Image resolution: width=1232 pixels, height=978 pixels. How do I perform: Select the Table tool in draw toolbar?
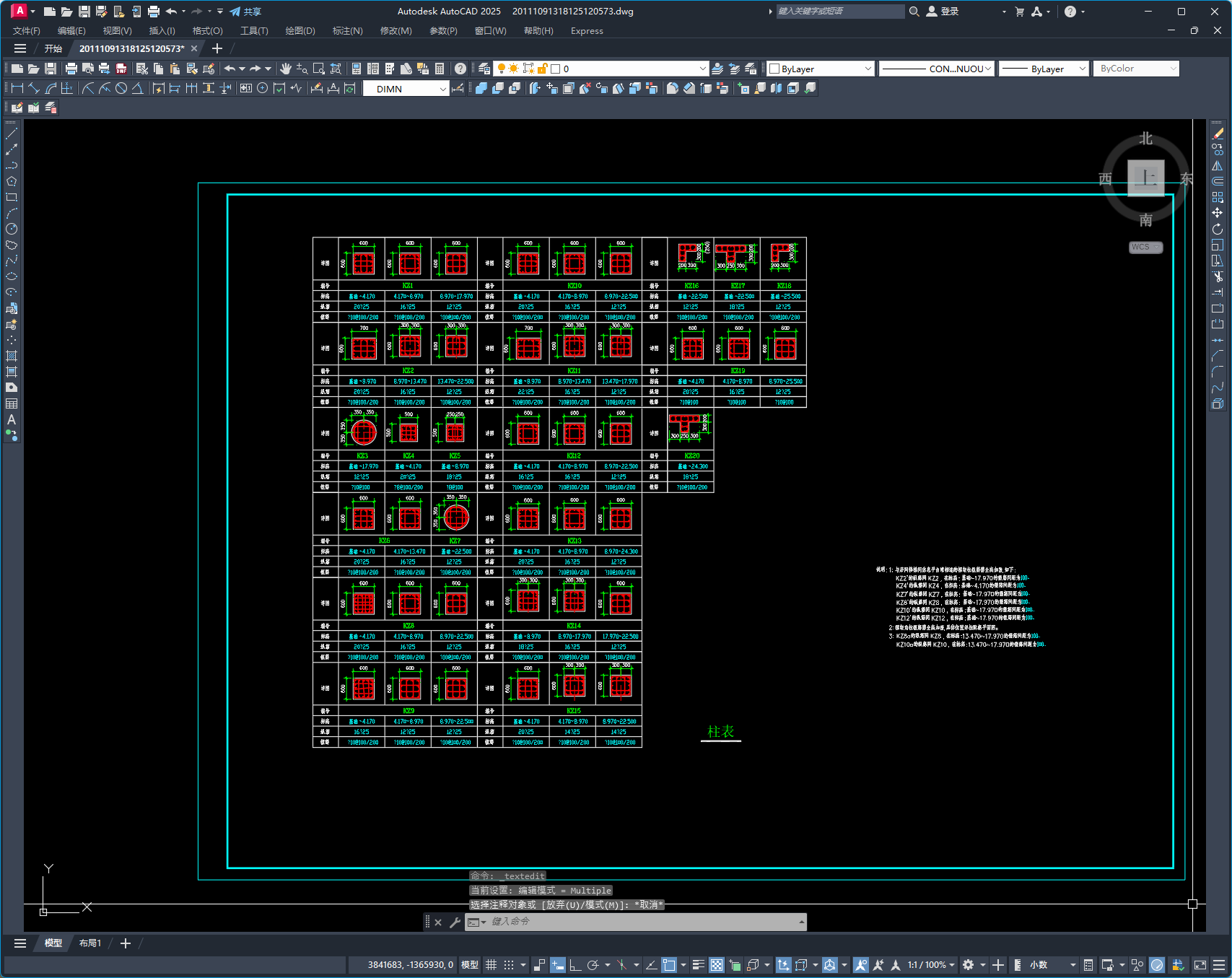pyautogui.click(x=12, y=403)
